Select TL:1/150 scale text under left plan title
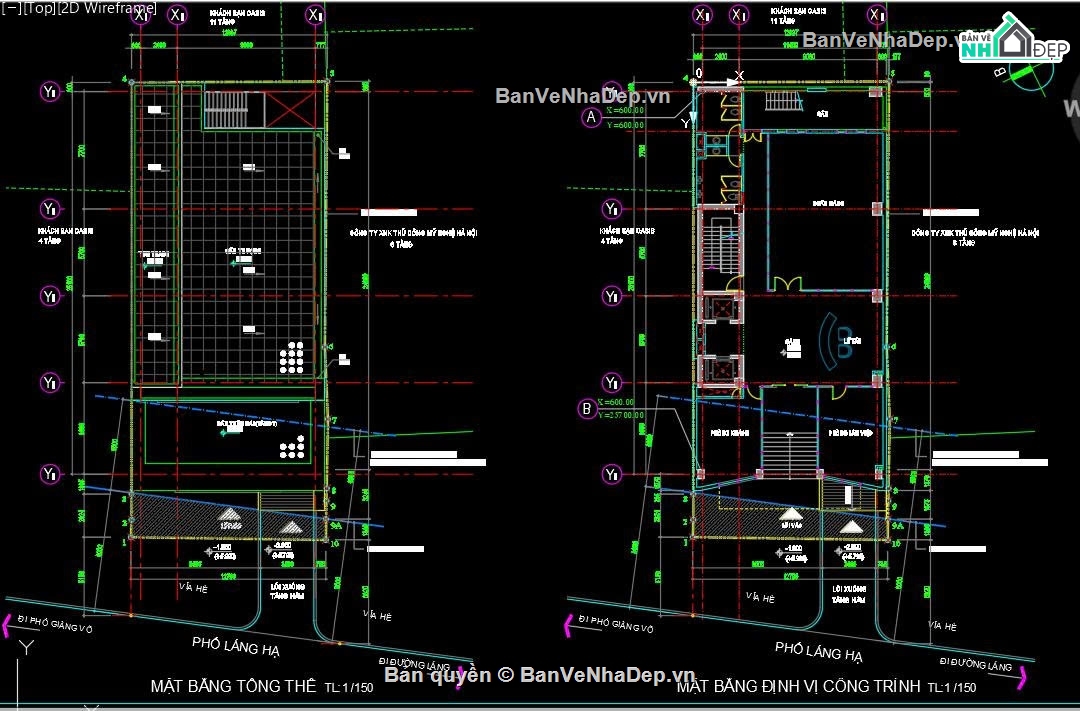 tap(349, 688)
